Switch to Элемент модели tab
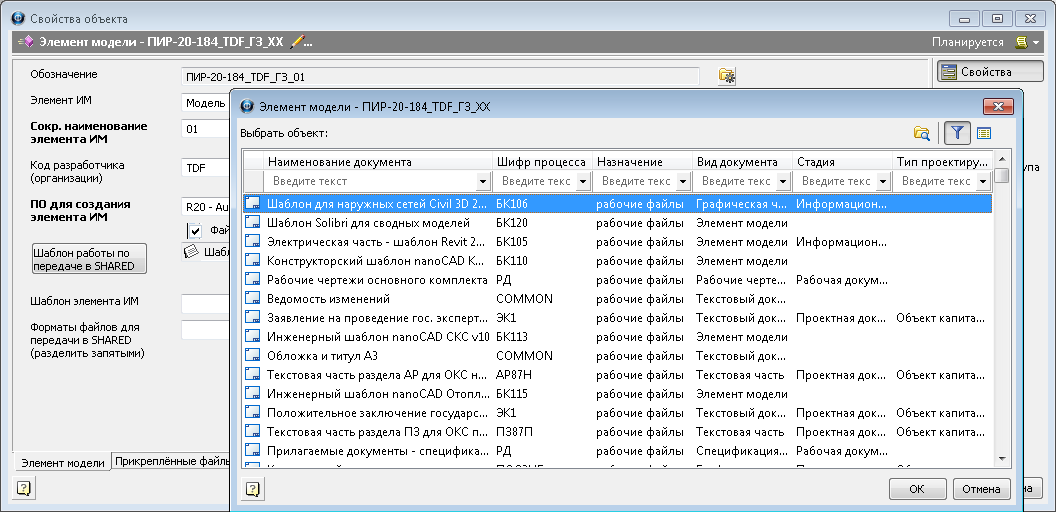Screen dimensions: 1056x512 click(x=62, y=463)
